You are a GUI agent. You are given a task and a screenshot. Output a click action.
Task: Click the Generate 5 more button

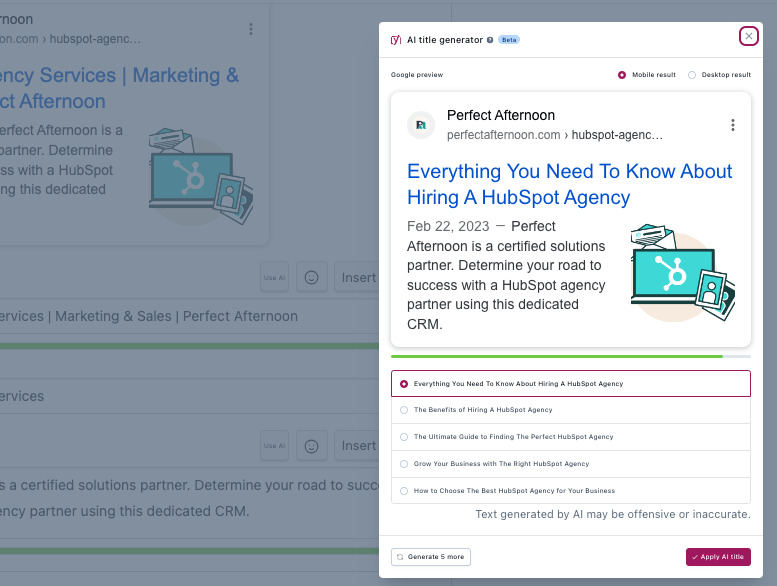(431, 557)
